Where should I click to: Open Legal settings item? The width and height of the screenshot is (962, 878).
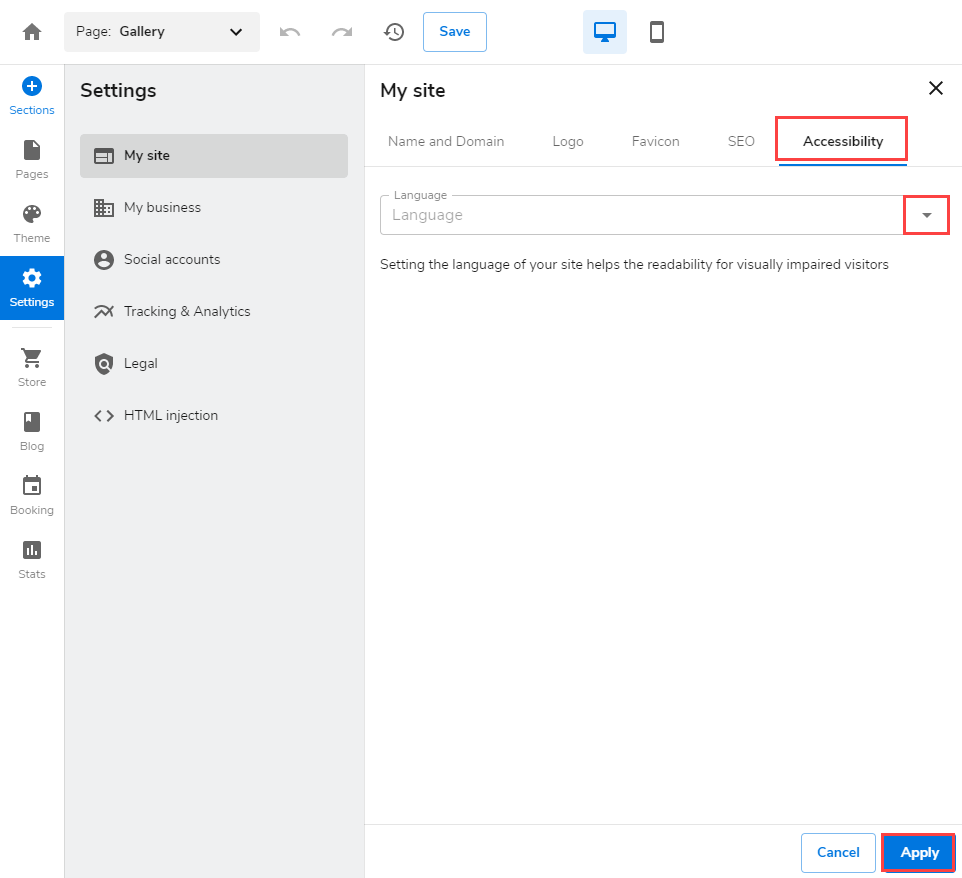(x=214, y=363)
